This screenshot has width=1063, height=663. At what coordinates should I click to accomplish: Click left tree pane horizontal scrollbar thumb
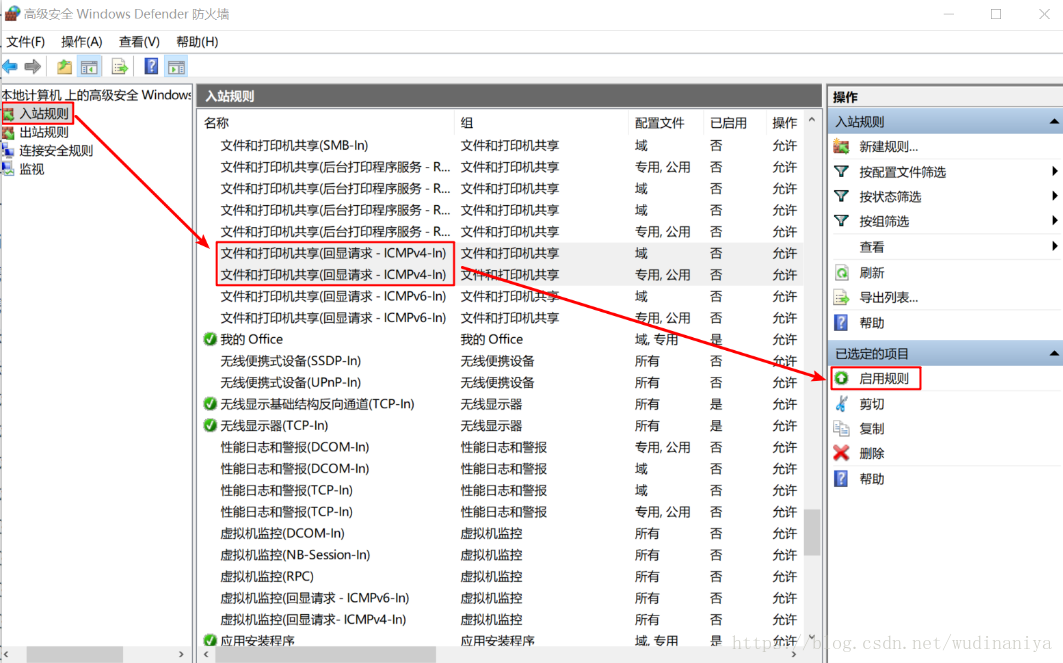75,654
